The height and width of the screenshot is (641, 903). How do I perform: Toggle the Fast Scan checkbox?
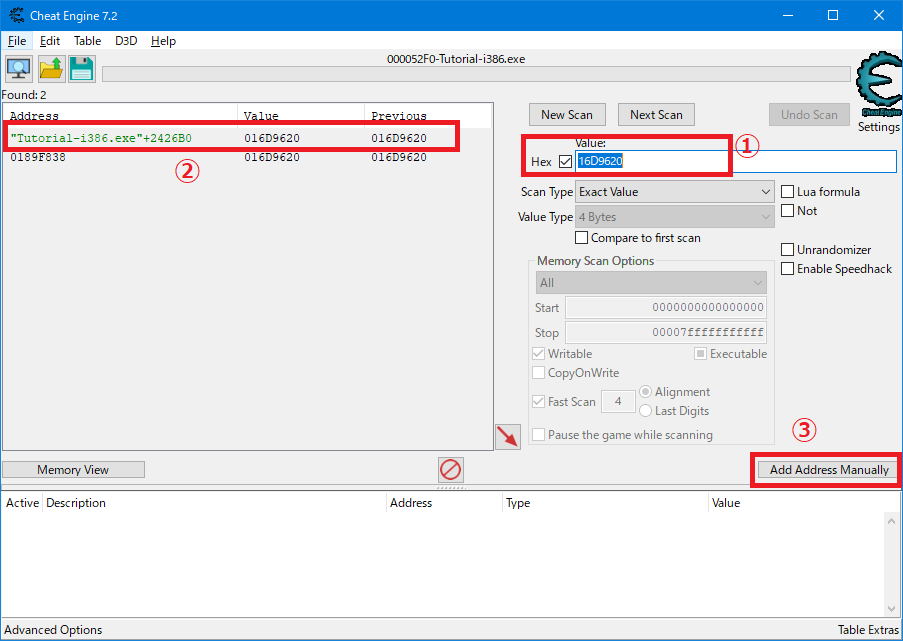point(538,401)
